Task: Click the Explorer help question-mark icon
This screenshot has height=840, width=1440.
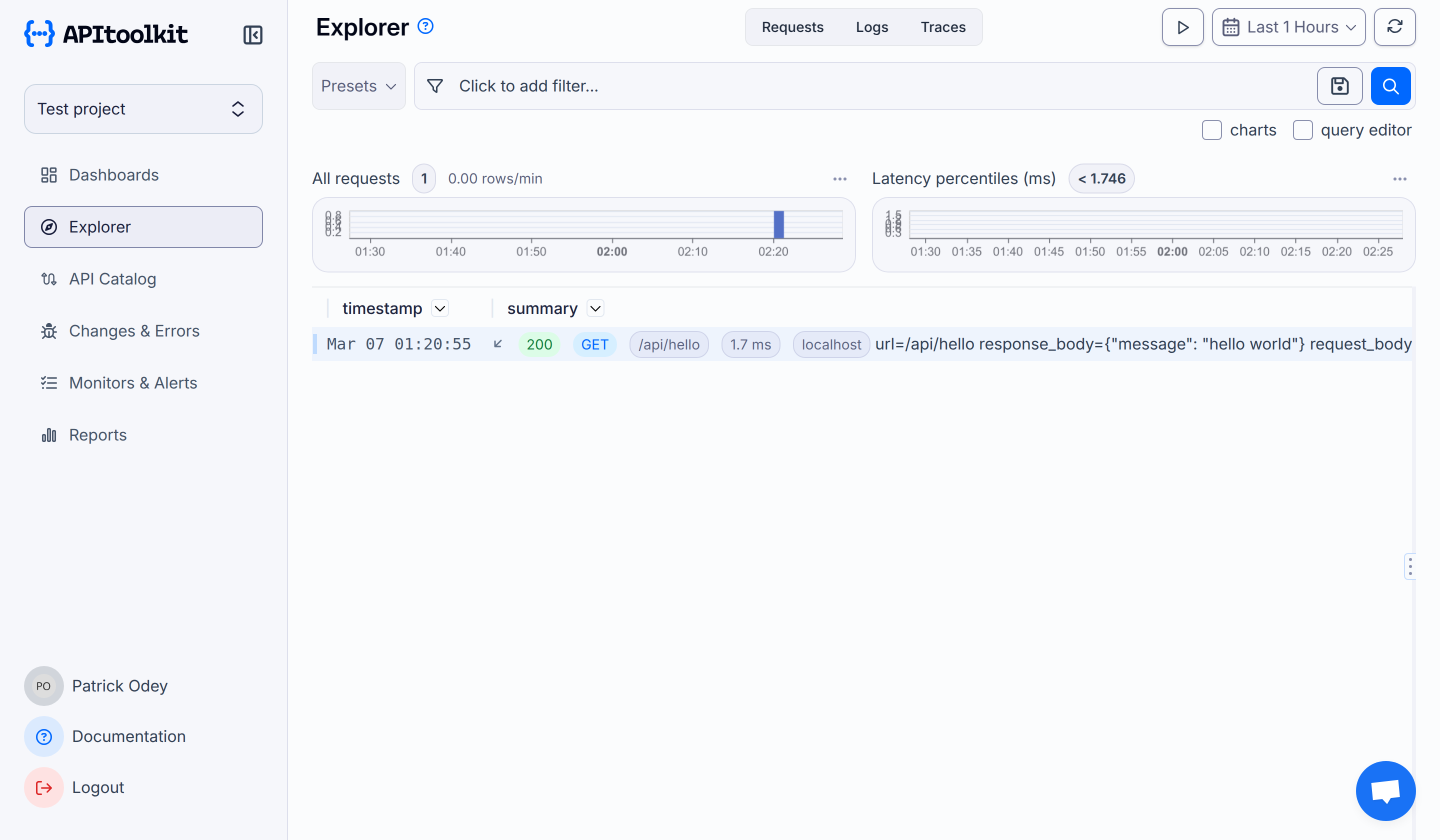Action: 425,26
